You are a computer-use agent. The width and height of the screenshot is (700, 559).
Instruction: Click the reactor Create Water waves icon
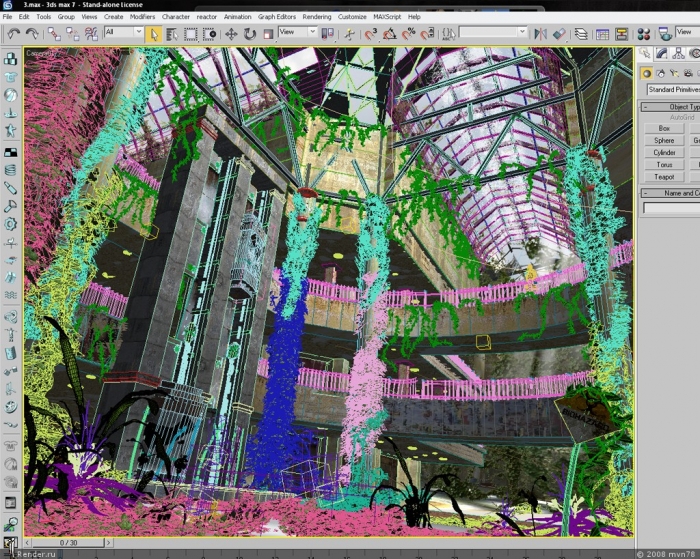pos(10,295)
